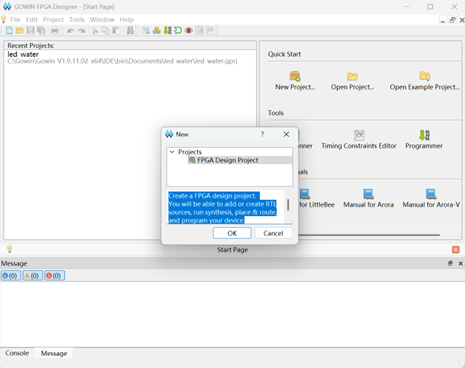465x368 pixels.
Task: Collapse the Projects tree node
Action: coord(172,152)
